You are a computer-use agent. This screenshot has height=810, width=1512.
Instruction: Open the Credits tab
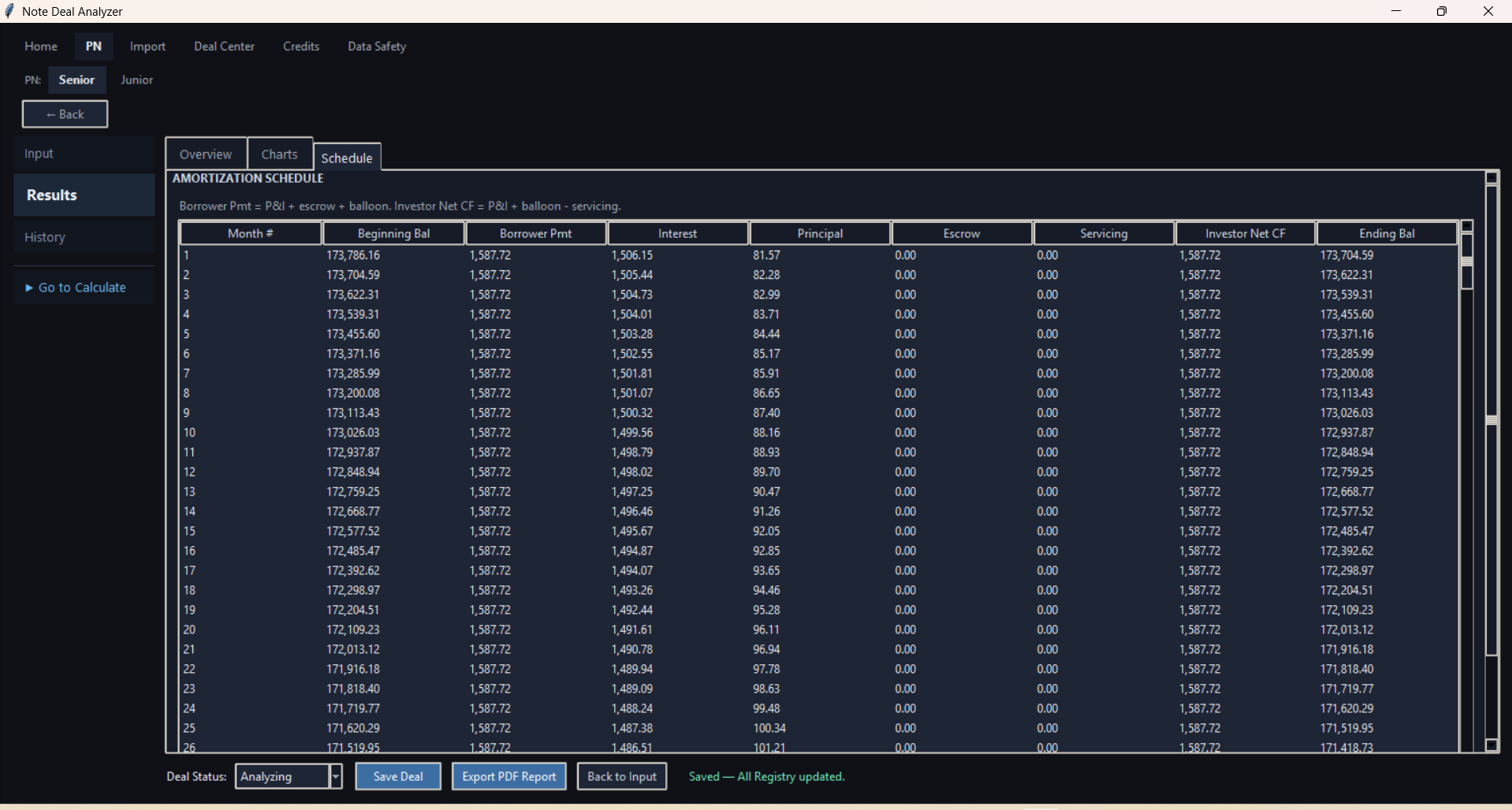(x=301, y=46)
